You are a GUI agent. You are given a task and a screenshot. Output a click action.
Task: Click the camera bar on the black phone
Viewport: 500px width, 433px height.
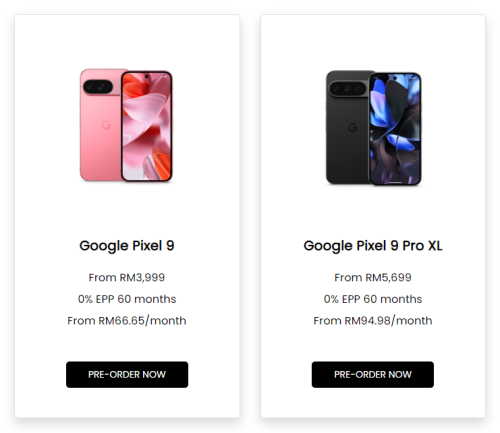pyautogui.click(x=347, y=89)
